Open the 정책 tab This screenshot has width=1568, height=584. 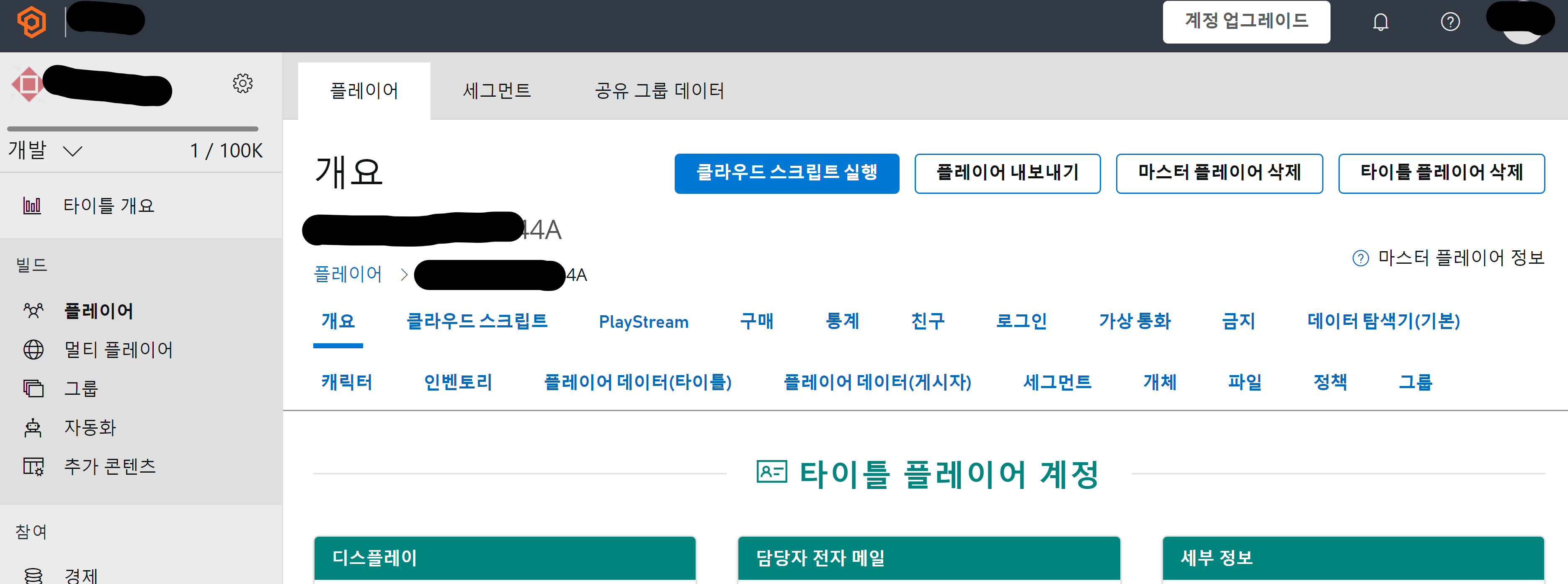point(1330,382)
